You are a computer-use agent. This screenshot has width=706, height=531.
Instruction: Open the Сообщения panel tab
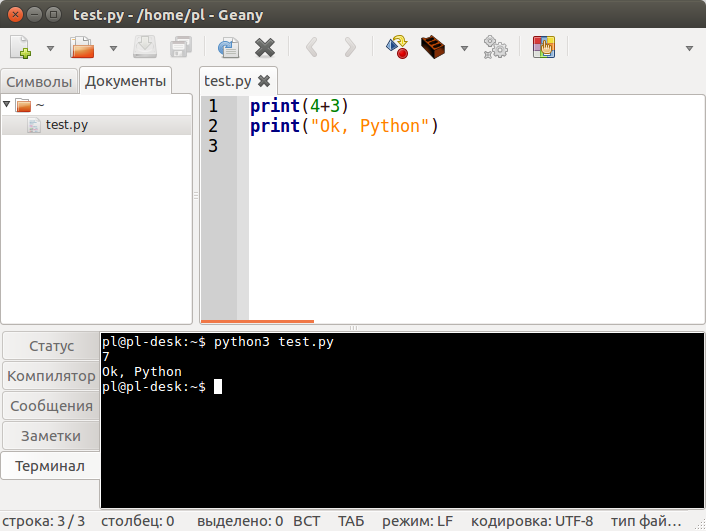[x=51, y=406]
